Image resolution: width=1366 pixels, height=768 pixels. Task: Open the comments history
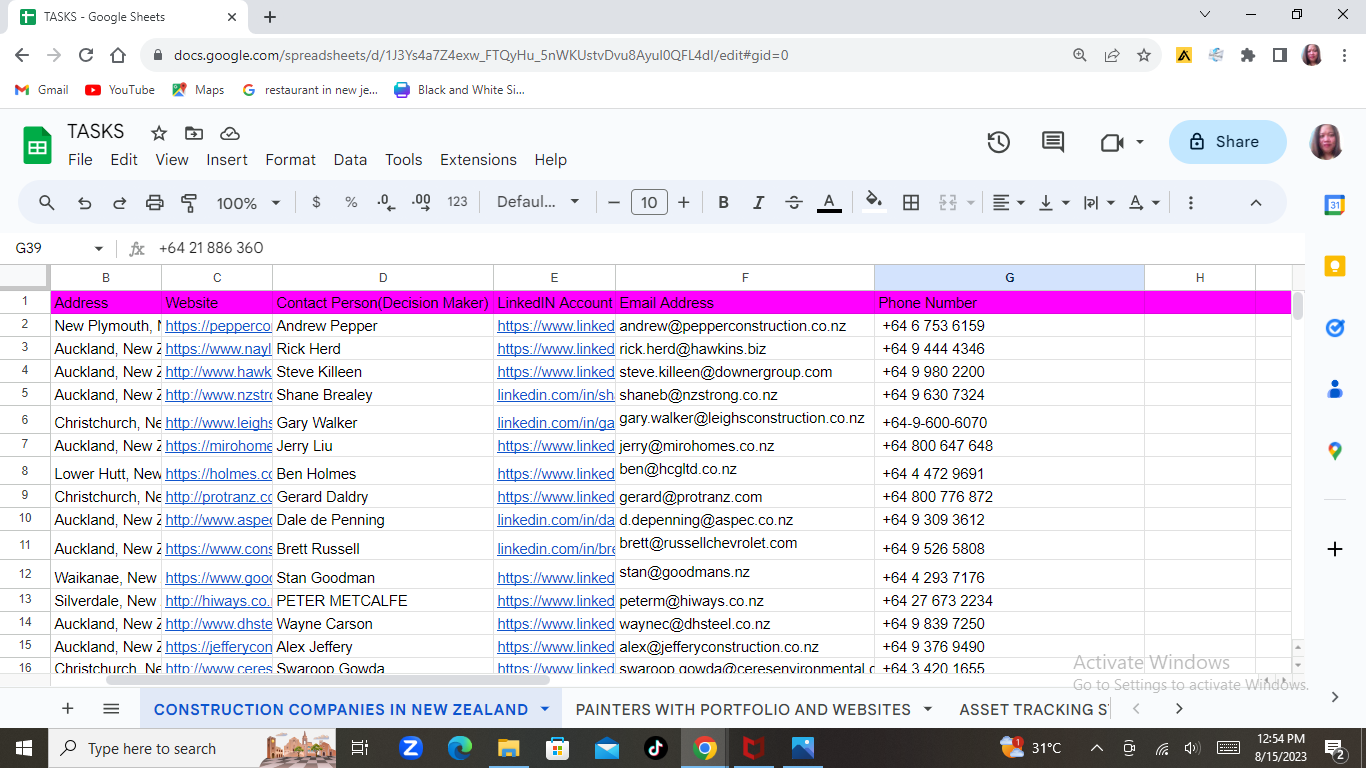pos(1053,142)
